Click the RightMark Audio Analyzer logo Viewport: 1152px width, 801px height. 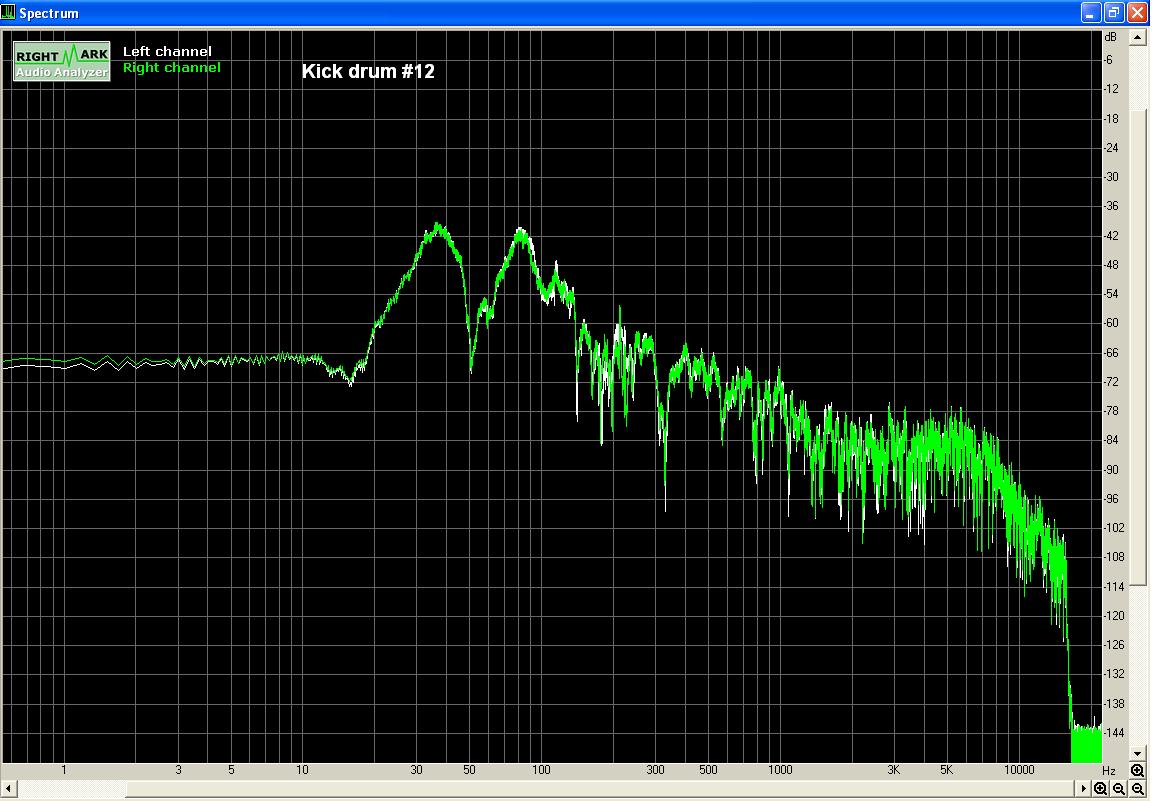click(x=62, y=61)
